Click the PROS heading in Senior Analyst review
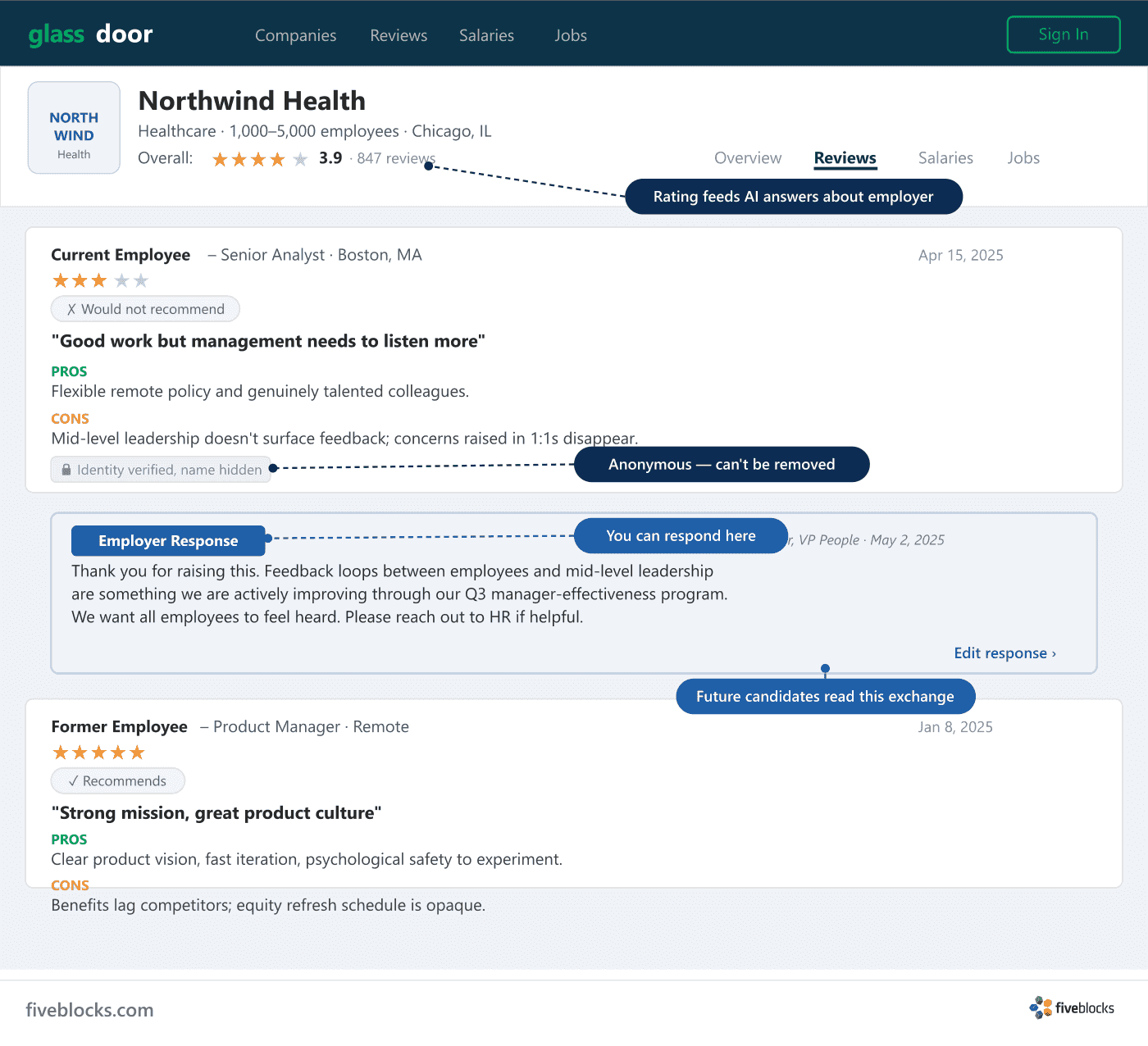The height and width of the screenshot is (1046, 1148). (x=69, y=371)
